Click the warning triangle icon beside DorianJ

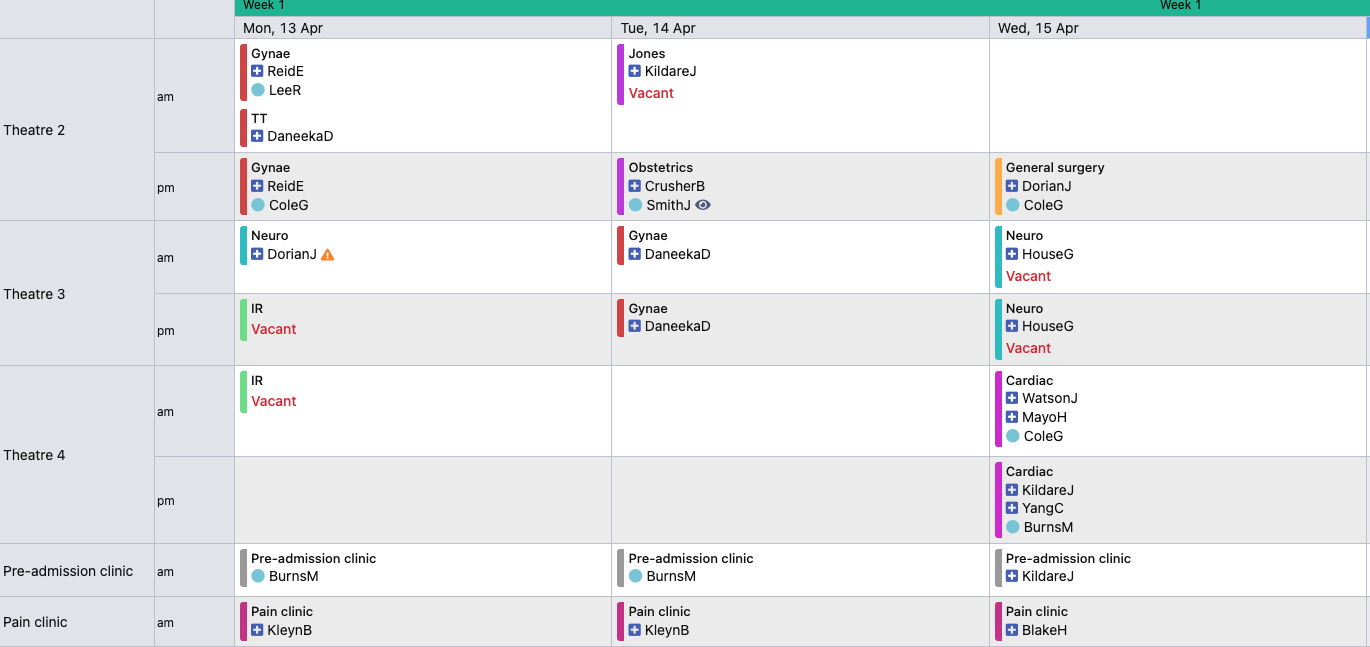coord(328,255)
